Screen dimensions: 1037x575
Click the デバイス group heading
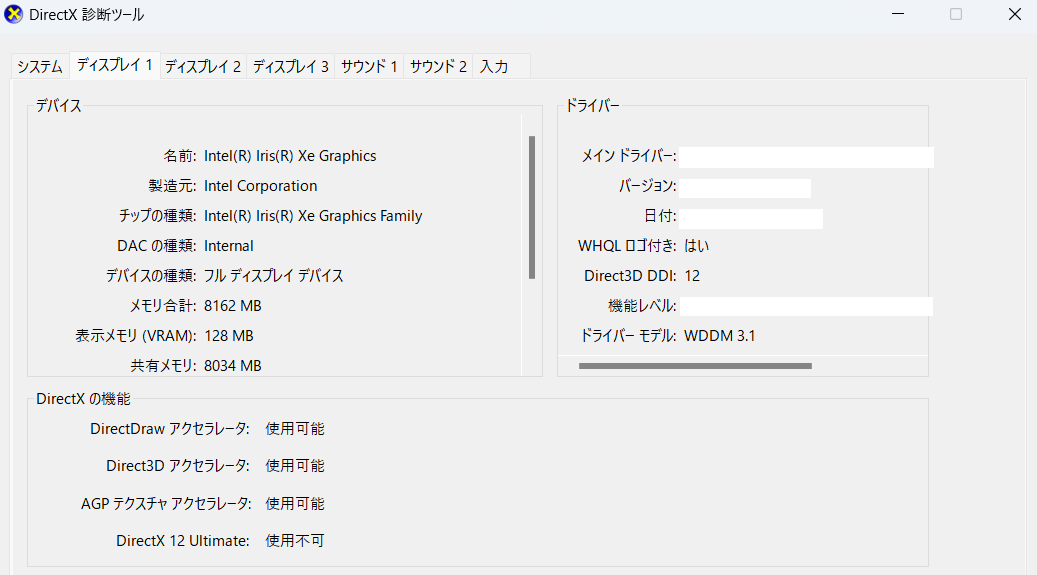[58, 106]
